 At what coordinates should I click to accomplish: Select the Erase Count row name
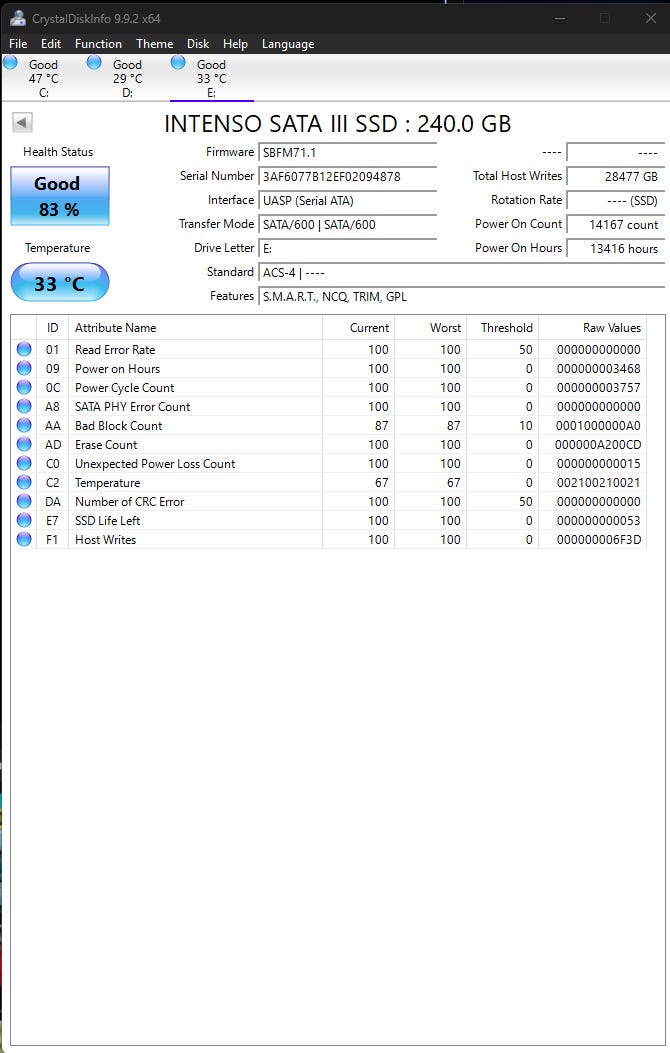[106, 444]
